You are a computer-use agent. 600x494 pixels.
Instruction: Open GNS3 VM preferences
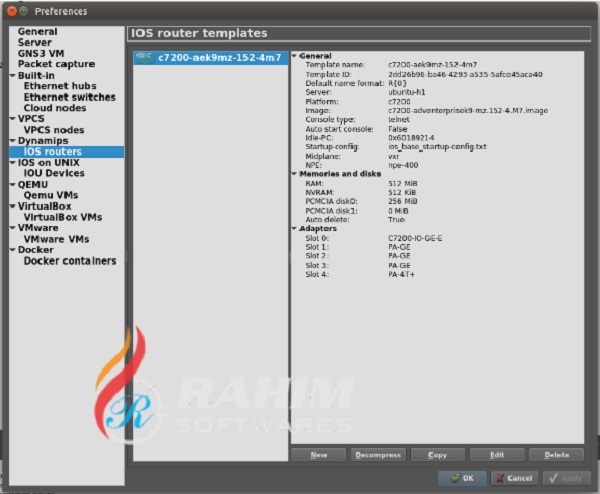[x=41, y=53]
